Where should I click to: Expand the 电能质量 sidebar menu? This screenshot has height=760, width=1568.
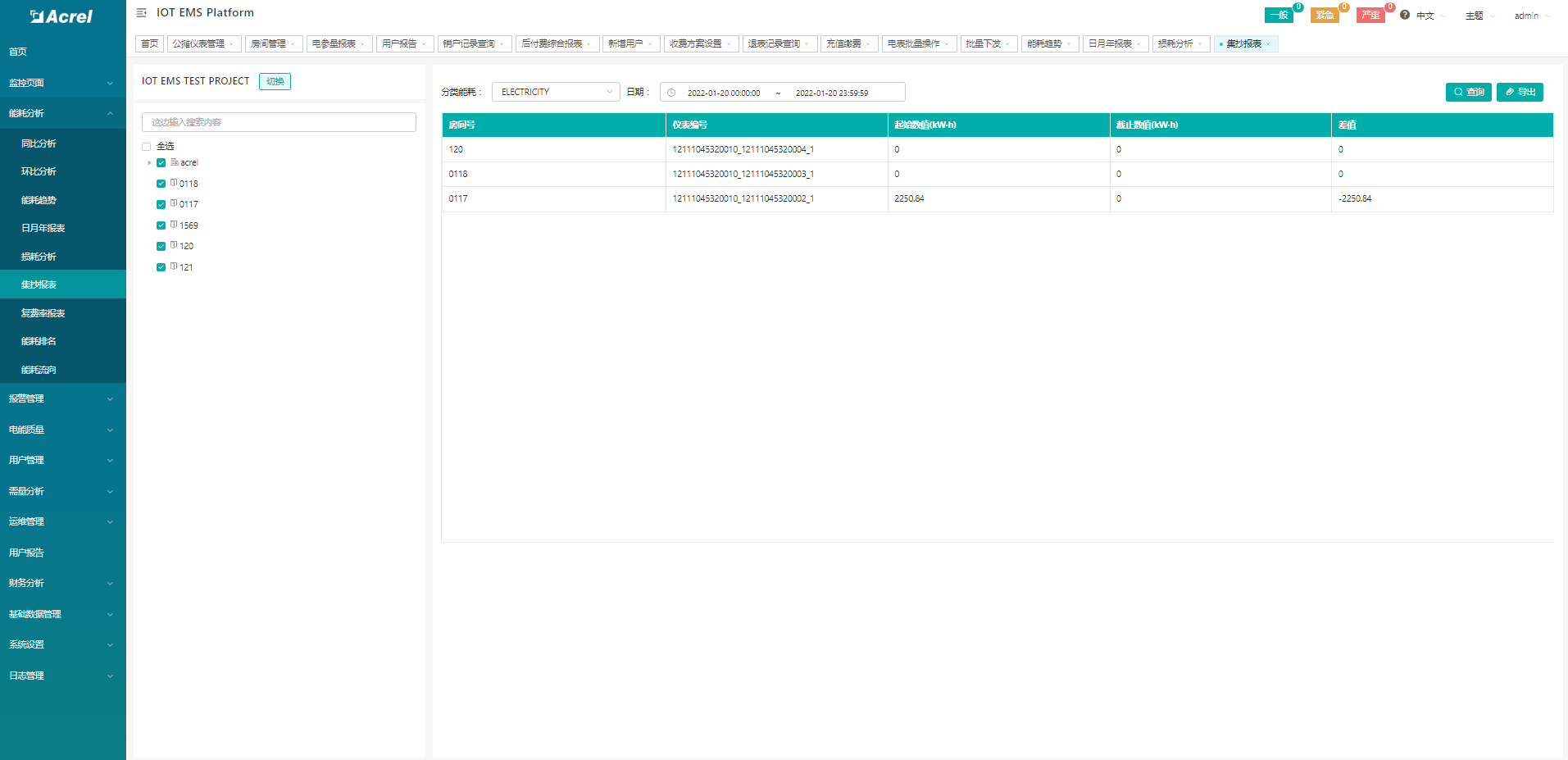coord(63,430)
